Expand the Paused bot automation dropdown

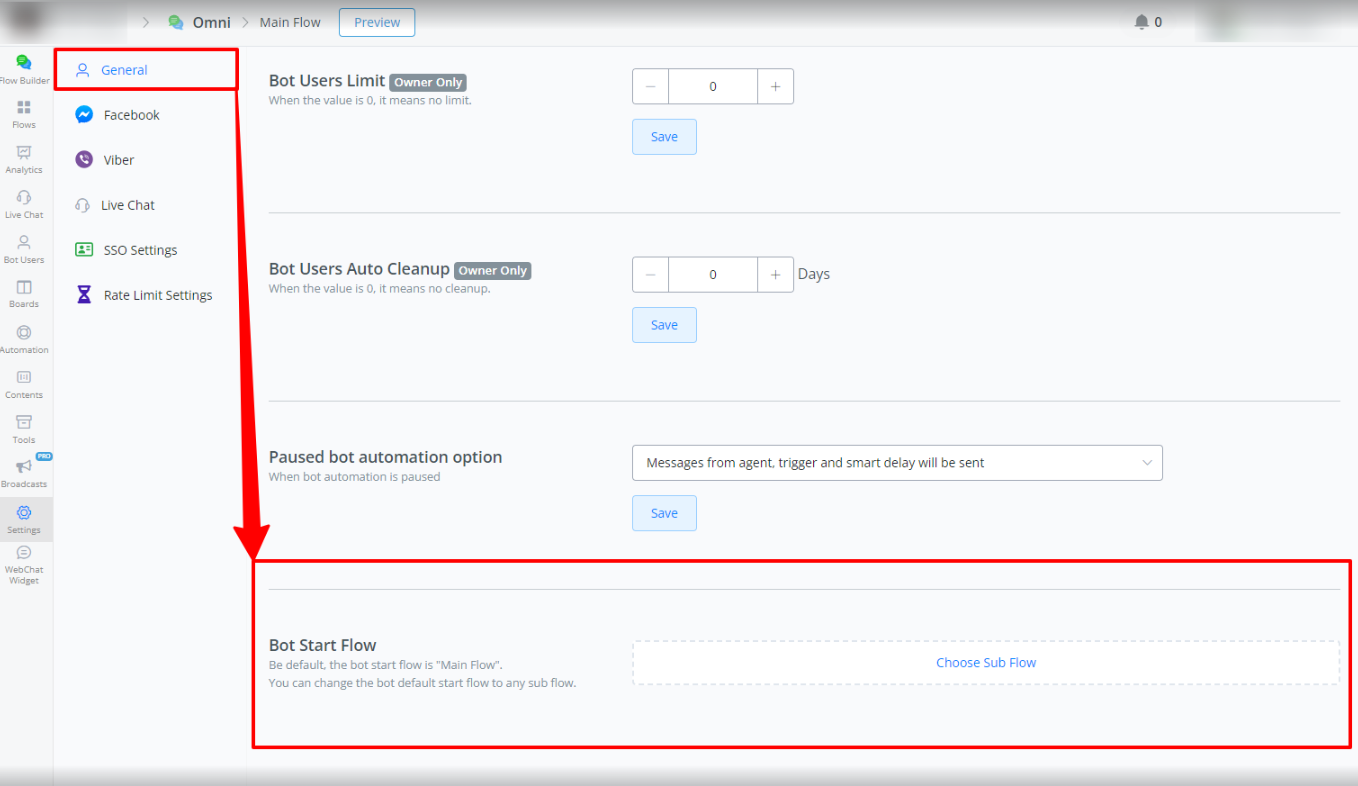point(897,463)
